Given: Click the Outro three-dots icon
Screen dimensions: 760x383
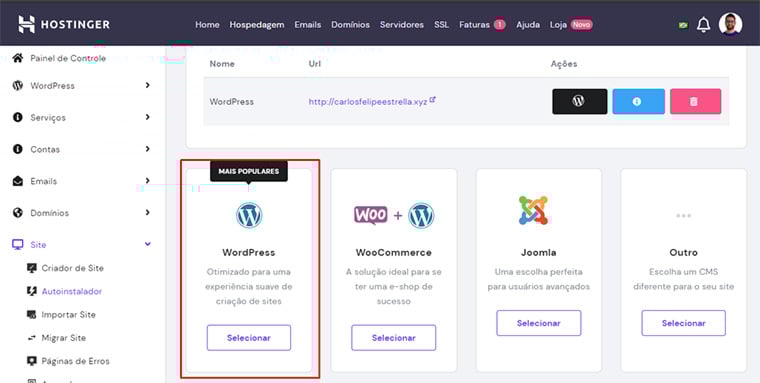Looking at the screenshot, I should click(683, 216).
